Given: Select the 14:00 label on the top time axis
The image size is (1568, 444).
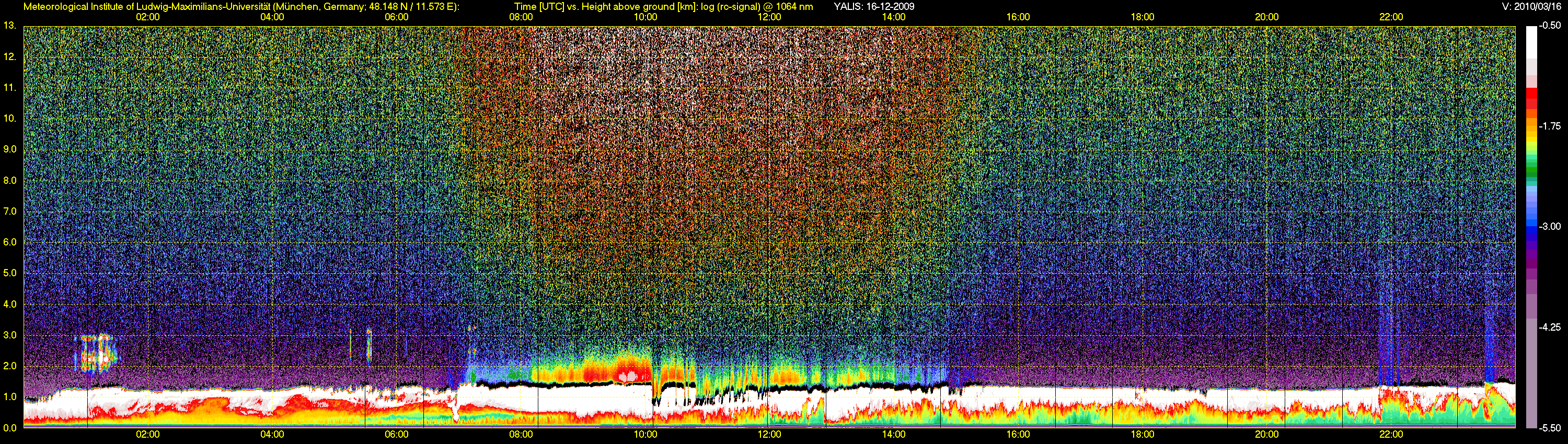Looking at the screenshot, I should (x=894, y=17).
